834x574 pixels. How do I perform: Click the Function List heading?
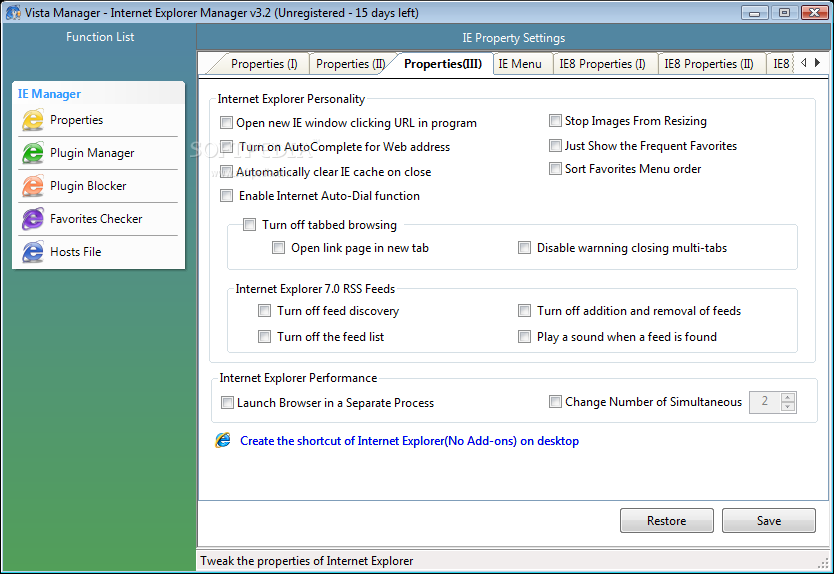click(100, 37)
